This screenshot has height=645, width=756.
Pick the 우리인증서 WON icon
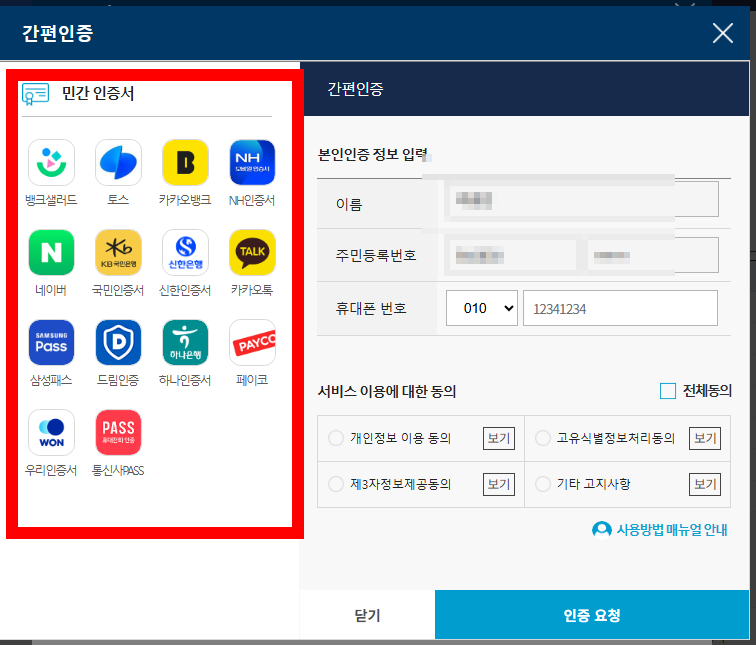pyautogui.click(x=51, y=432)
